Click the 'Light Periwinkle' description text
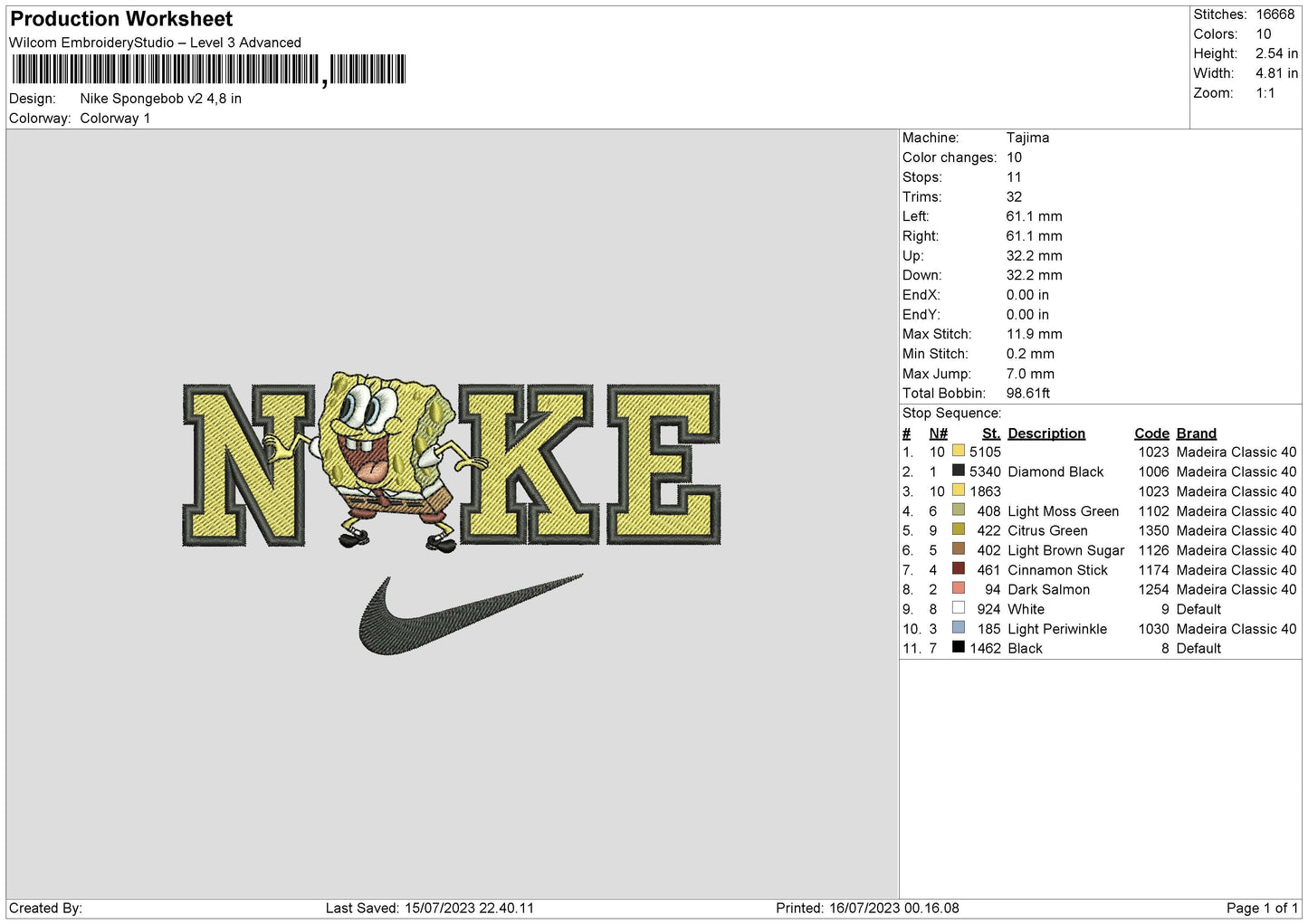1308x924 pixels. point(1057,629)
